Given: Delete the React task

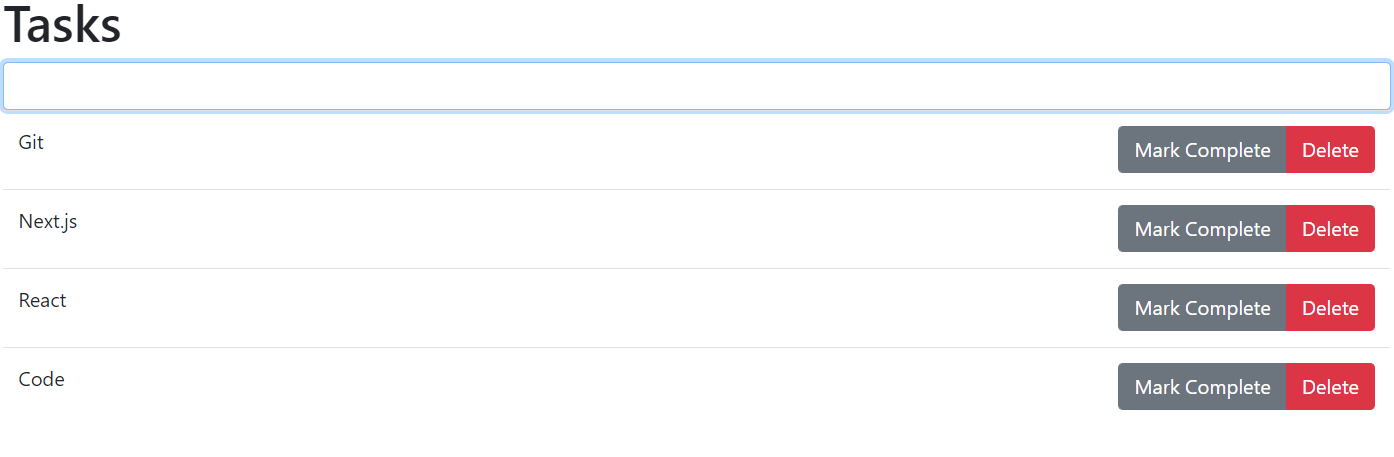Looking at the screenshot, I should point(1330,308).
